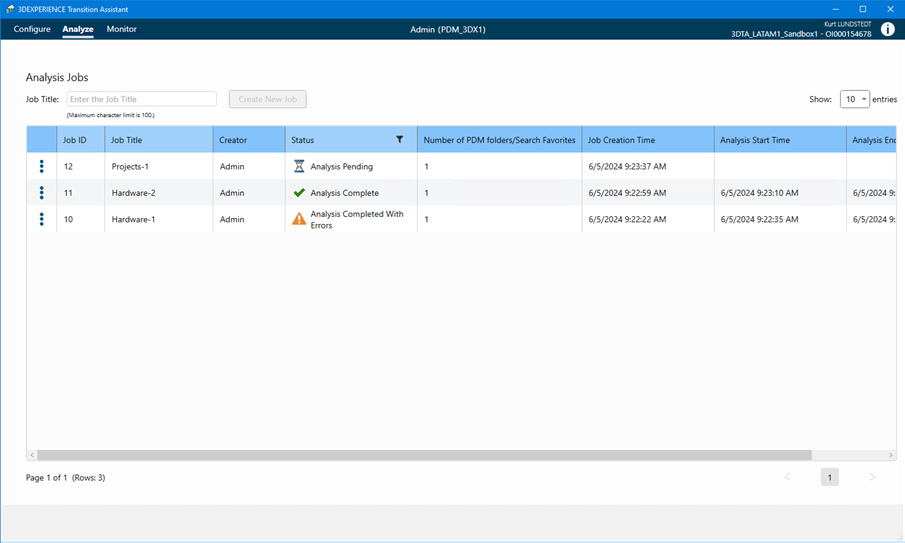Select the Analyze tab
Image resolution: width=905 pixels, height=543 pixels.
point(78,29)
